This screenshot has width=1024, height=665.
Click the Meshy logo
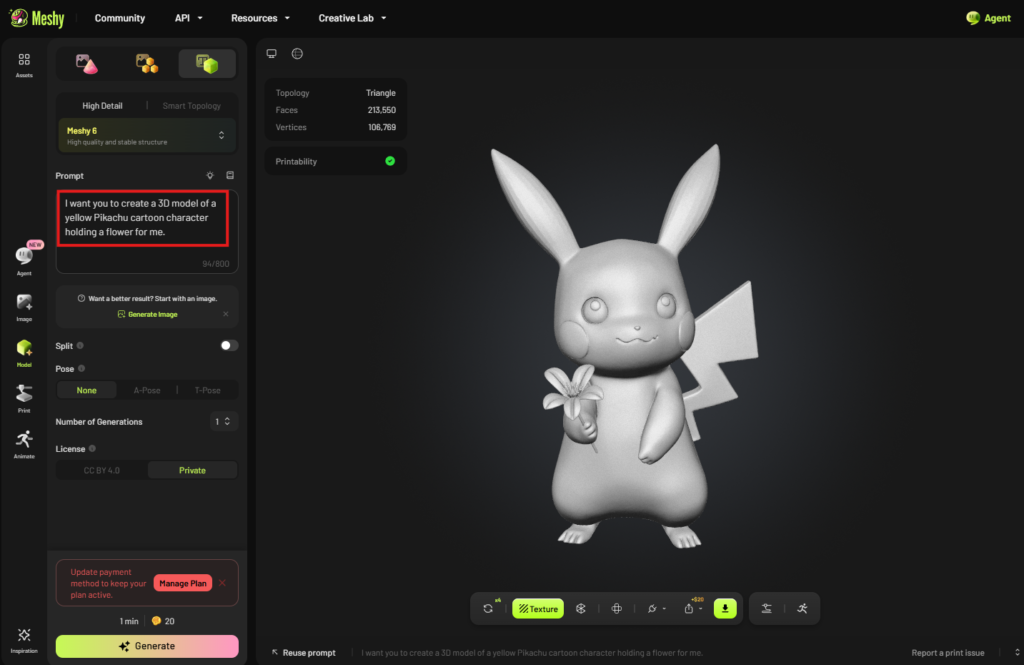37,18
